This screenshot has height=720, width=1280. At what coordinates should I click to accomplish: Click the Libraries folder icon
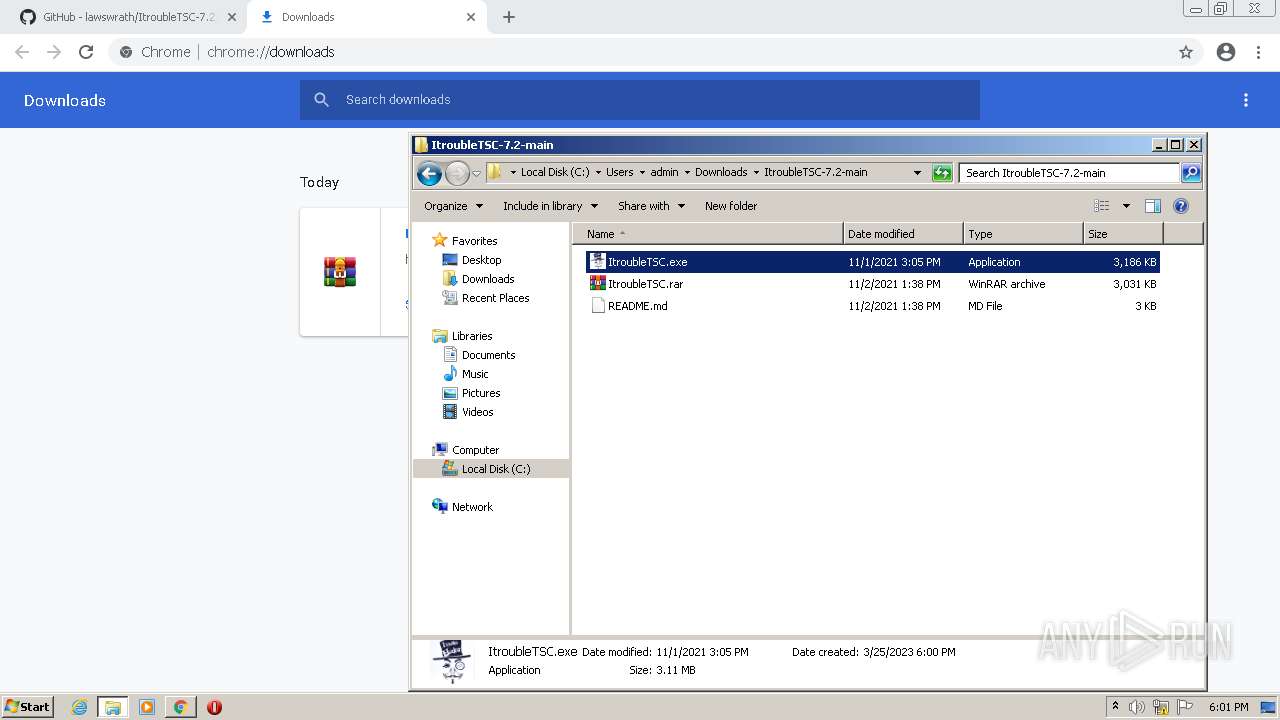pyautogui.click(x=440, y=336)
